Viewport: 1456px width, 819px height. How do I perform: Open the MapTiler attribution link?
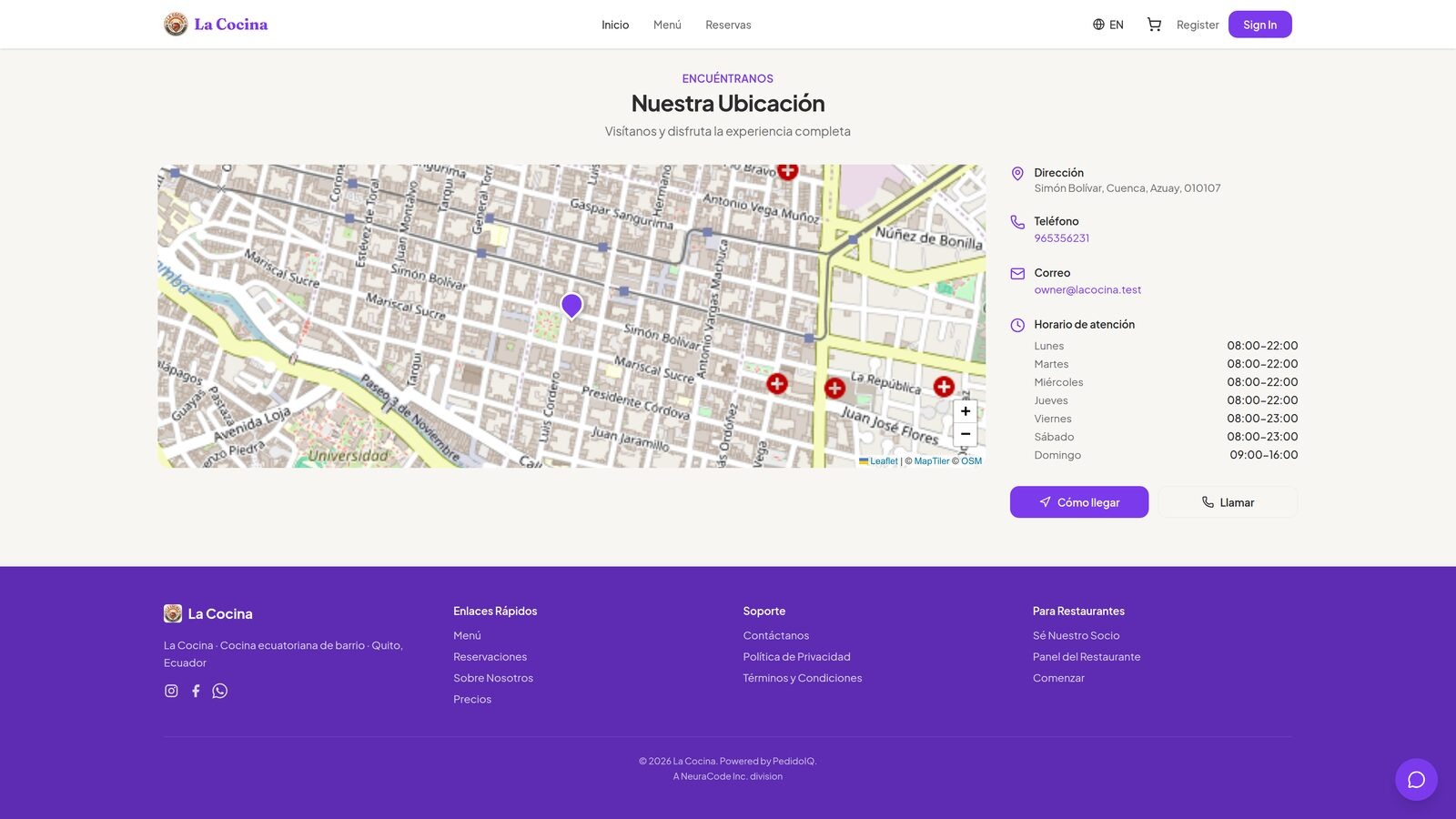931,461
